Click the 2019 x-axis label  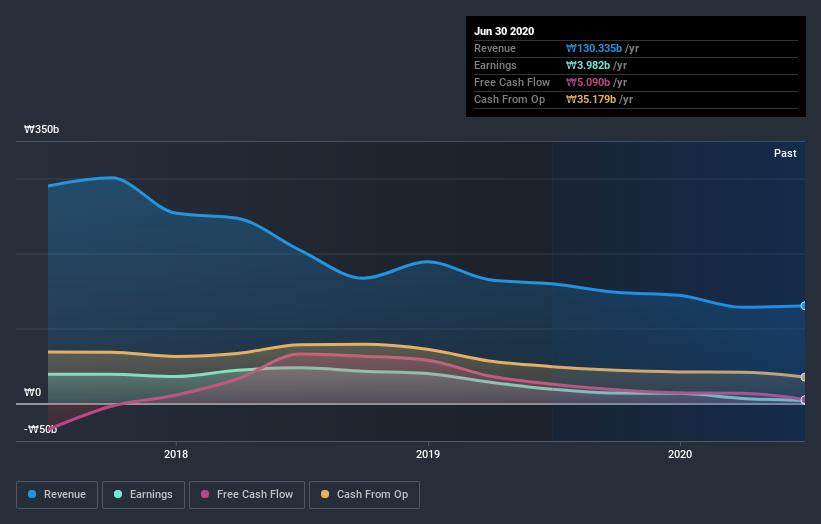coord(428,454)
